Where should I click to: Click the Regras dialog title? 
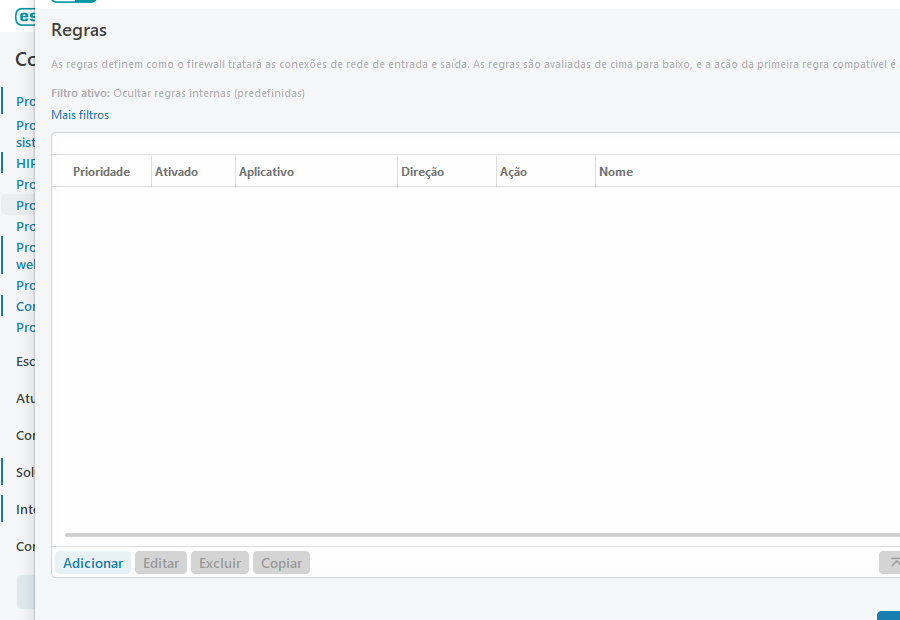(77, 30)
